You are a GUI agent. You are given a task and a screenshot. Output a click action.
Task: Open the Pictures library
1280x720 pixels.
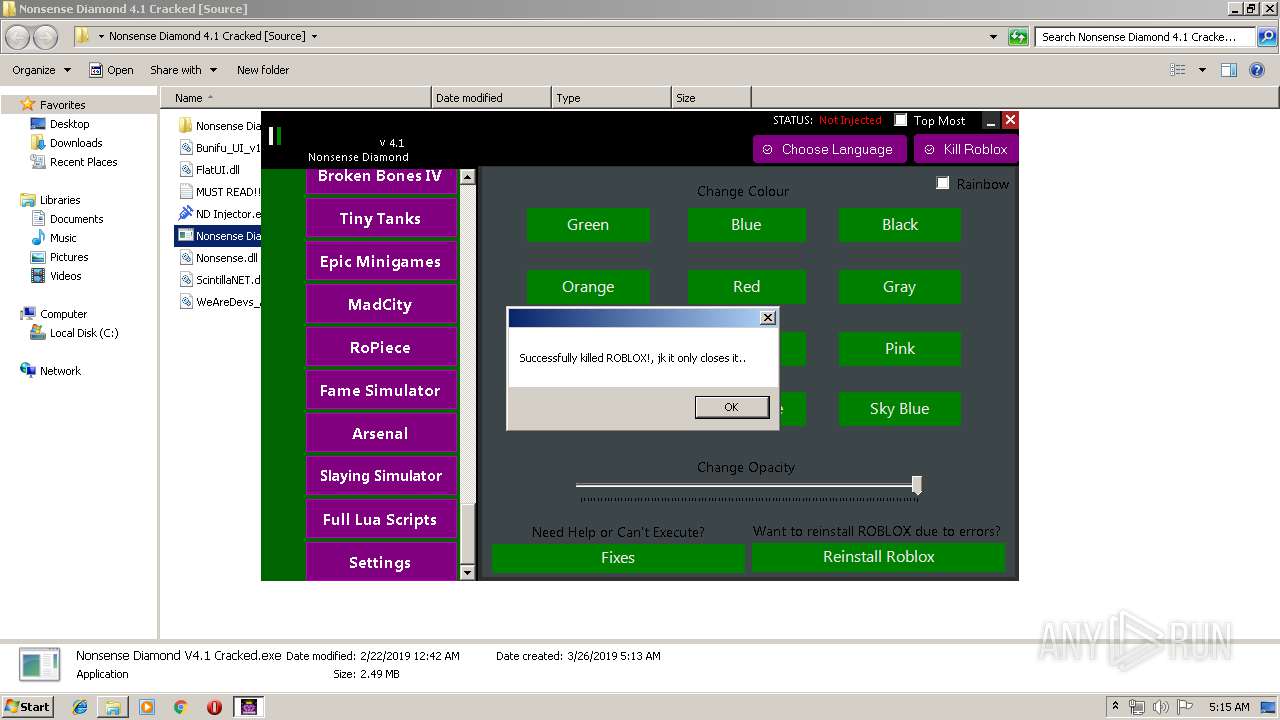pos(69,257)
